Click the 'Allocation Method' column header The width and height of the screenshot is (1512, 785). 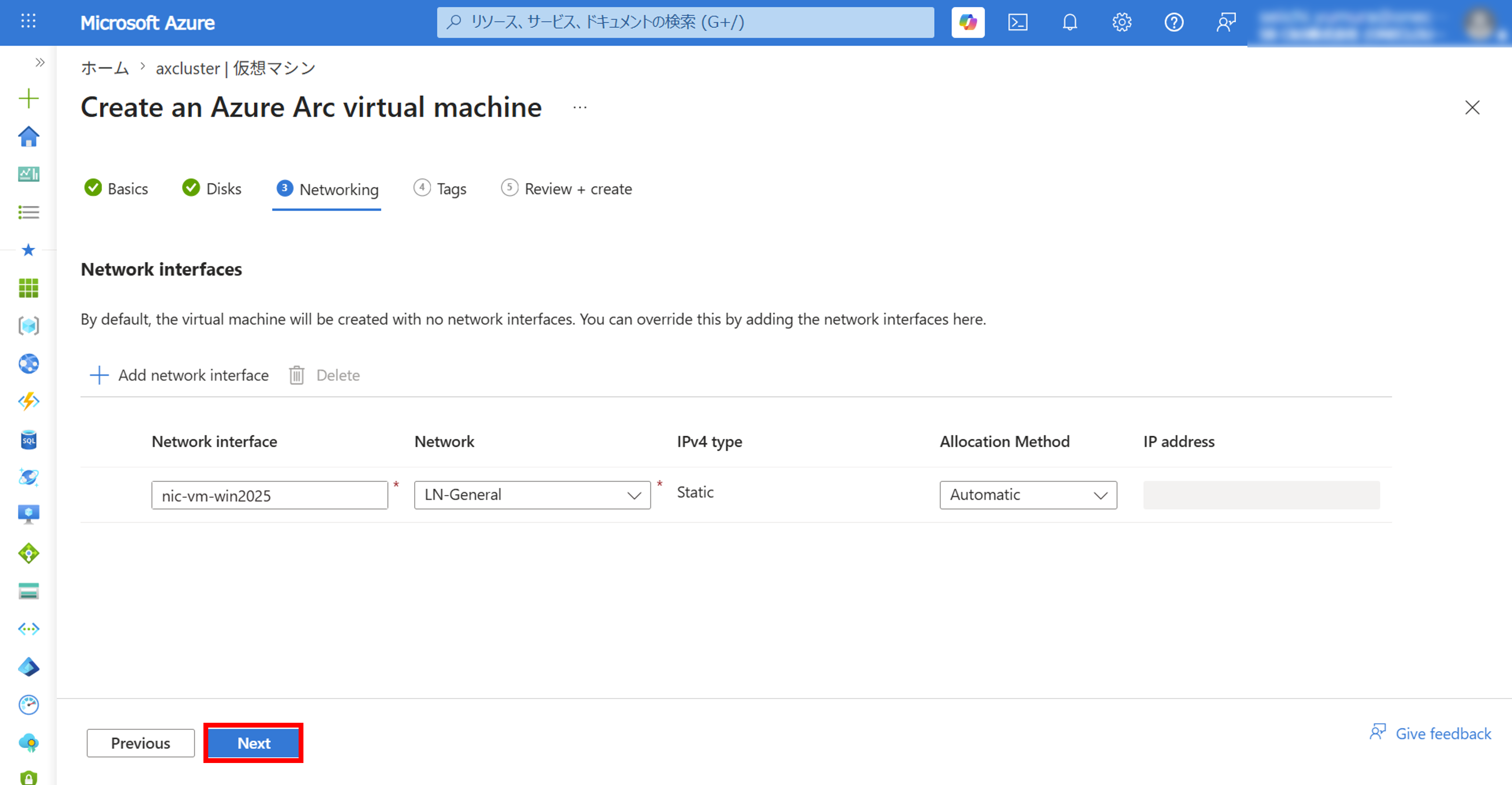point(1004,441)
